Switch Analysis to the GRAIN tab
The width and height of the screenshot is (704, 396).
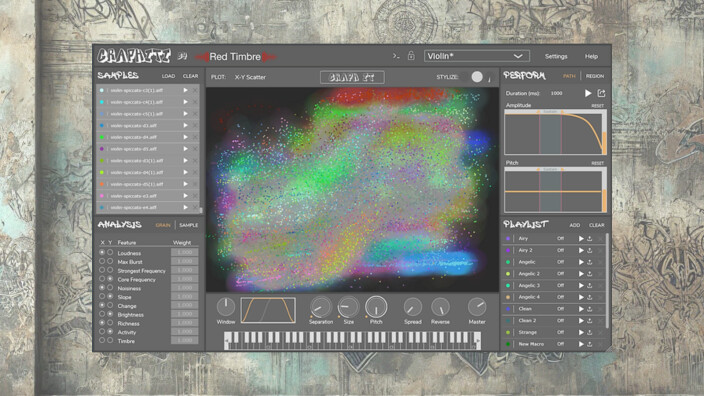(x=163, y=225)
